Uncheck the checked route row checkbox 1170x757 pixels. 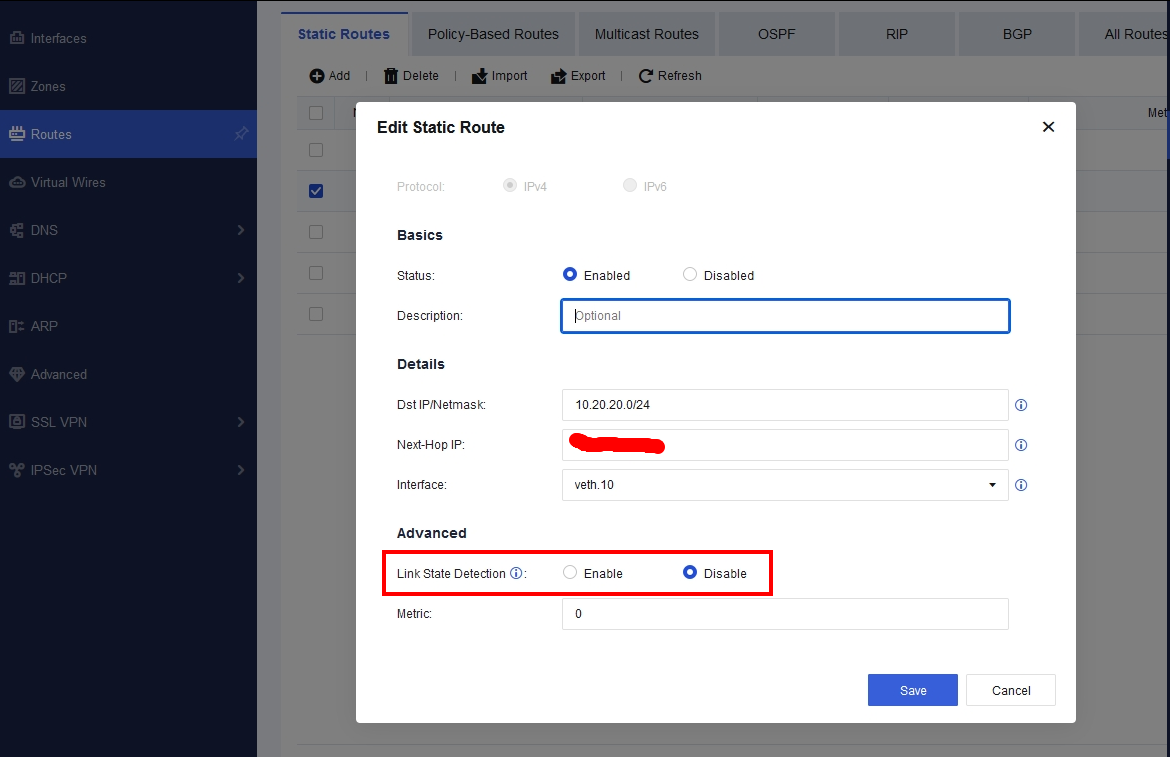[x=316, y=191]
